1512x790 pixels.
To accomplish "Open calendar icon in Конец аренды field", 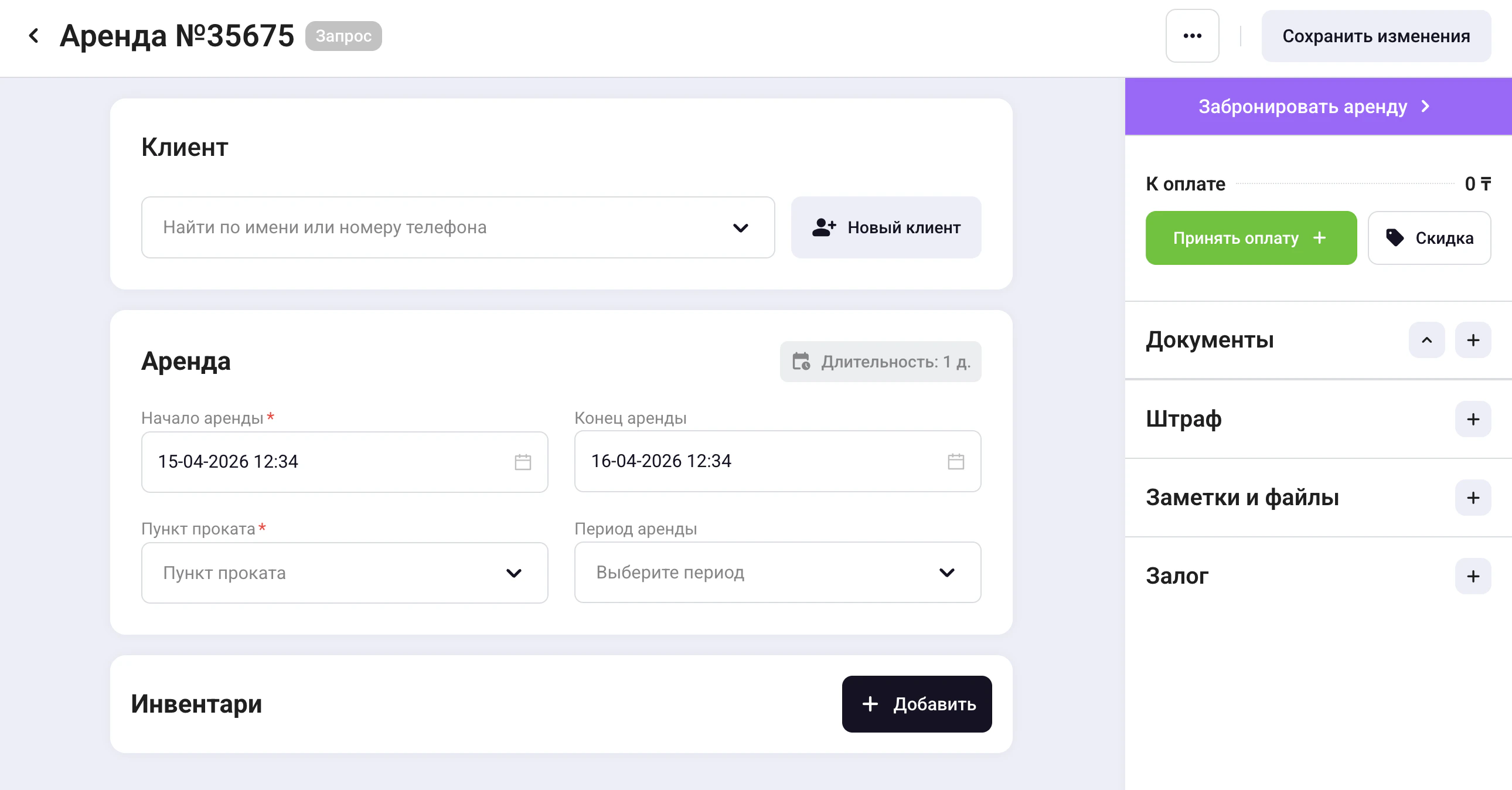I will pyautogui.click(x=956, y=461).
